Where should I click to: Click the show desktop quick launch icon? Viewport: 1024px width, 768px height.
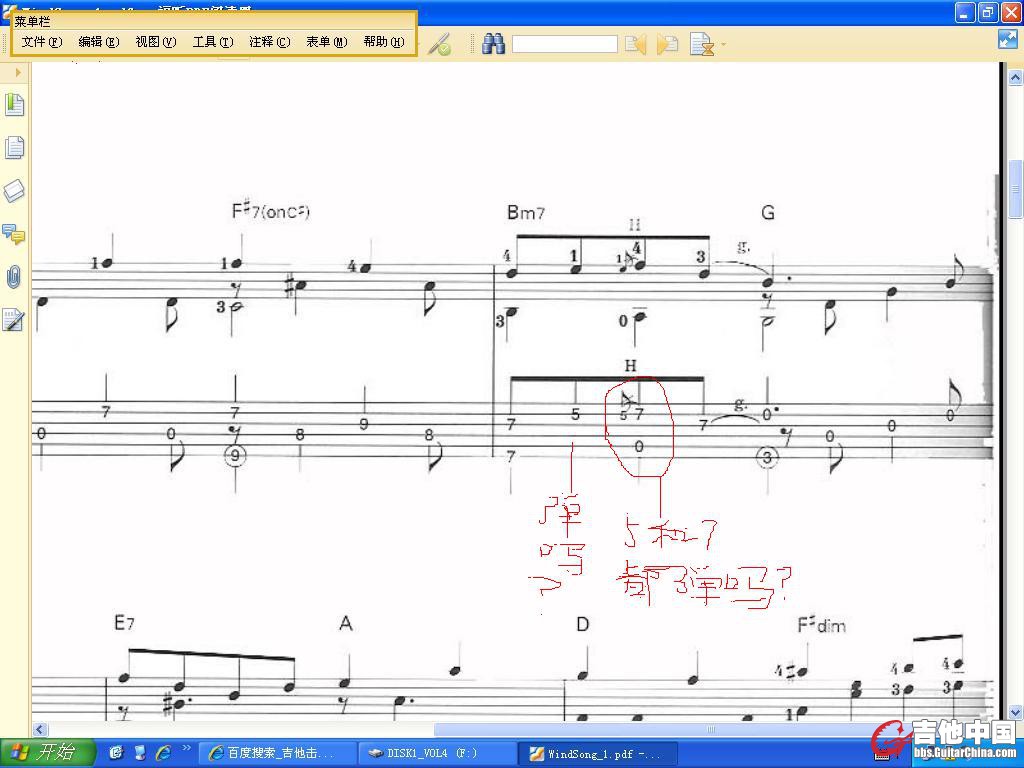140,753
